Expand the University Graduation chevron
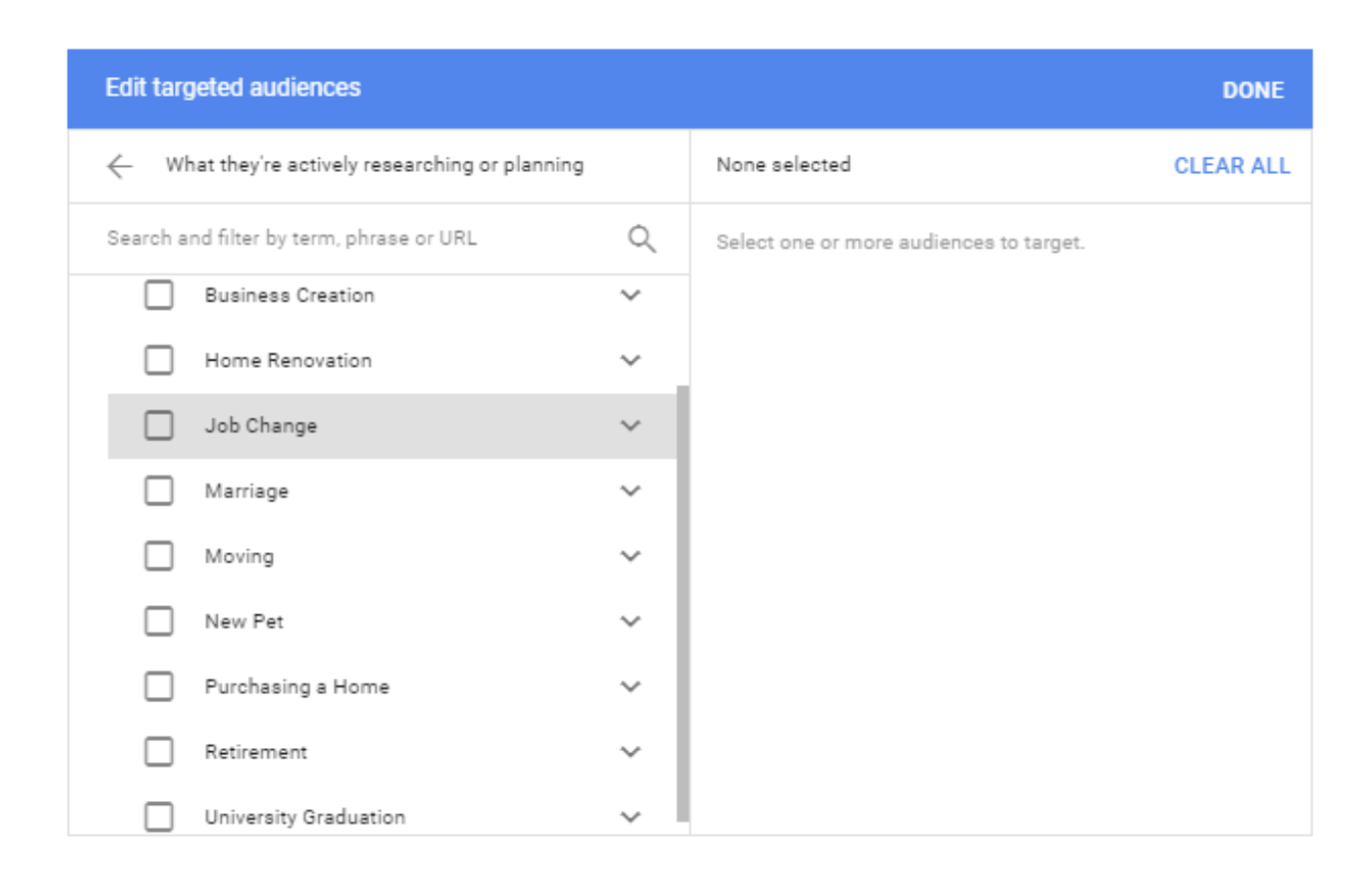Screen dimensions: 1372x891 [x=630, y=816]
